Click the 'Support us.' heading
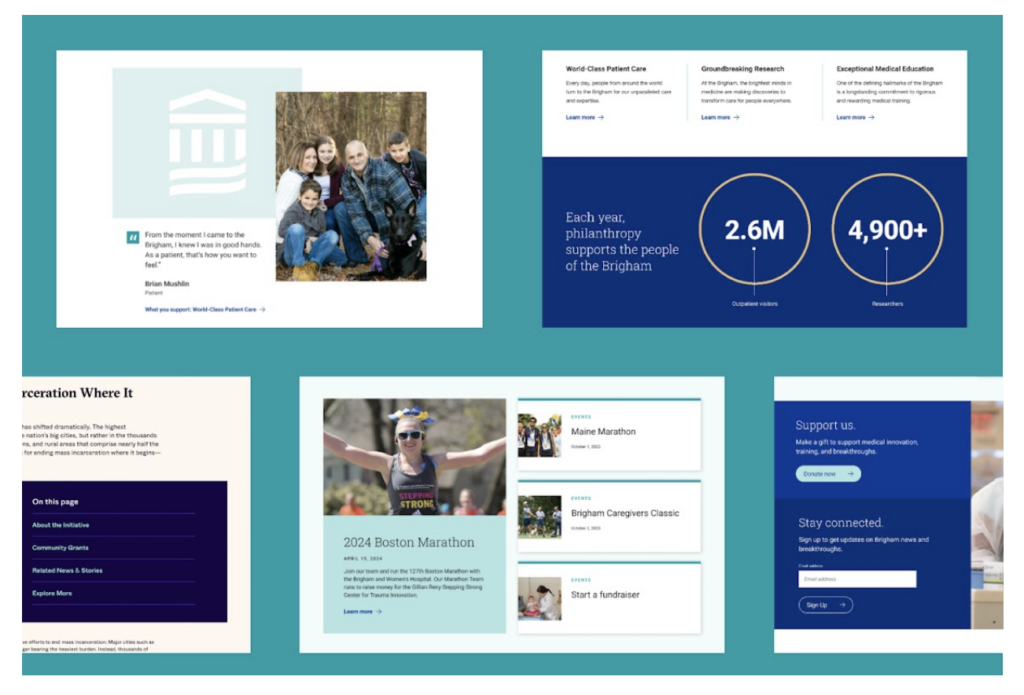The height and width of the screenshot is (695, 1024). 825,425
